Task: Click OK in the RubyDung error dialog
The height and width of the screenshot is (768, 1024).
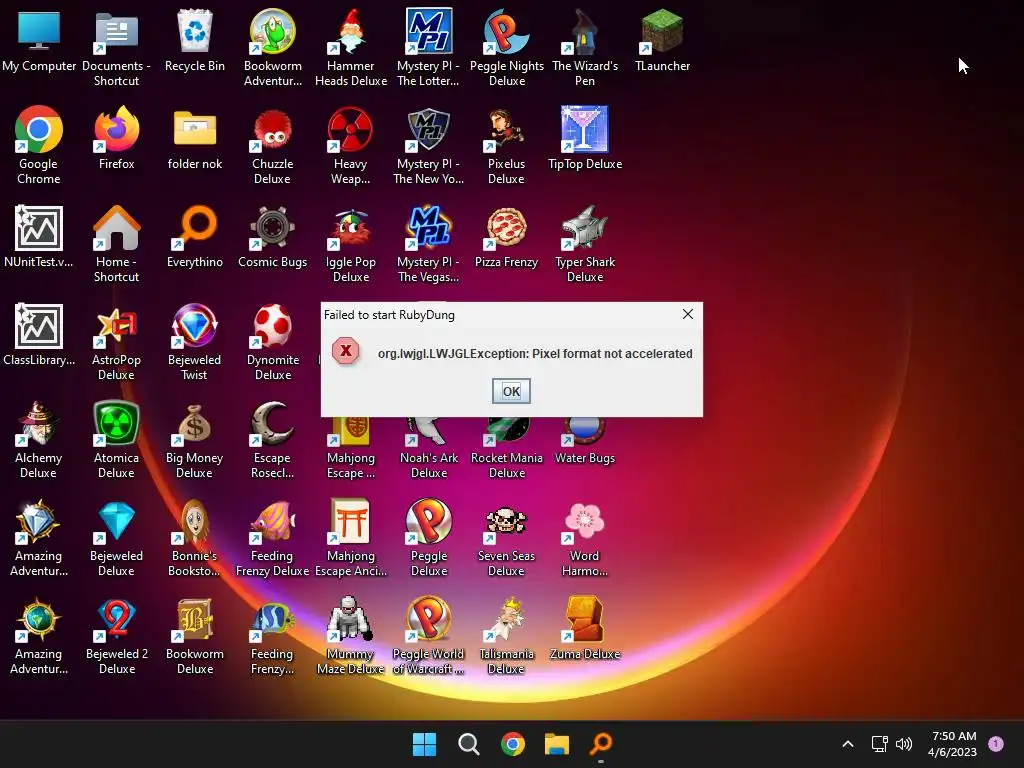Action: click(x=511, y=391)
